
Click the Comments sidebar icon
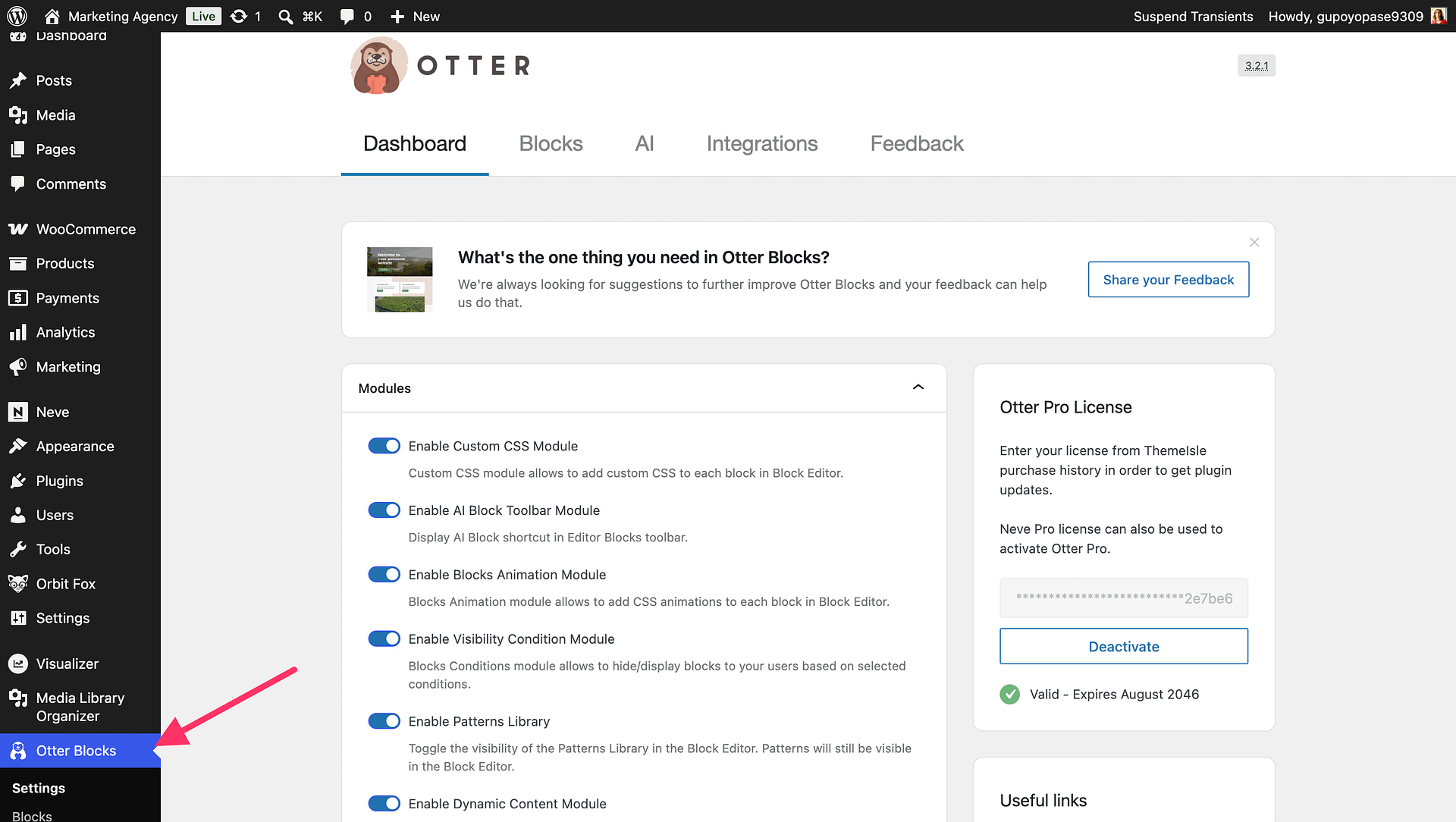click(18, 184)
